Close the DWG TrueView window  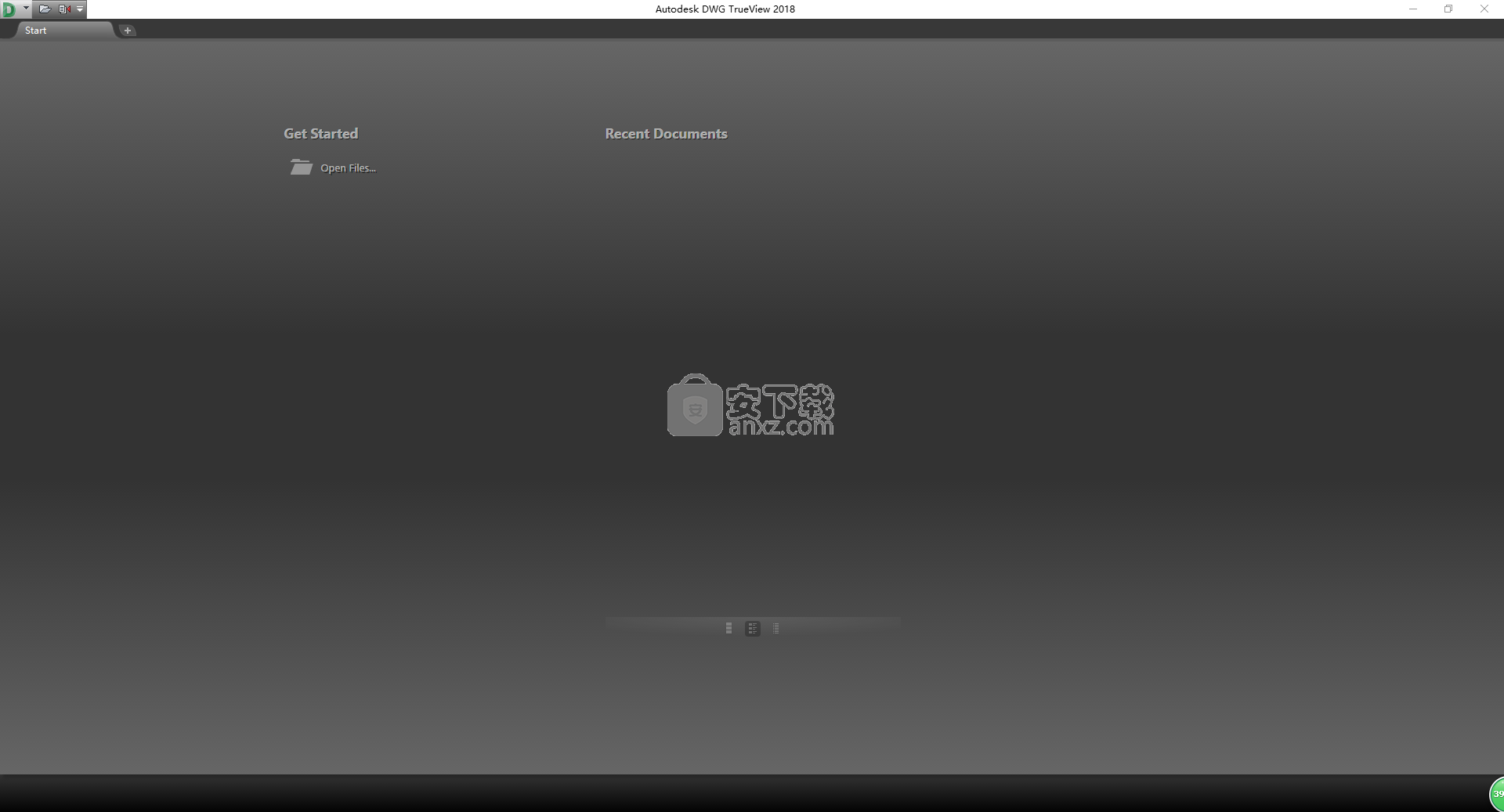pyautogui.click(x=1484, y=9)
